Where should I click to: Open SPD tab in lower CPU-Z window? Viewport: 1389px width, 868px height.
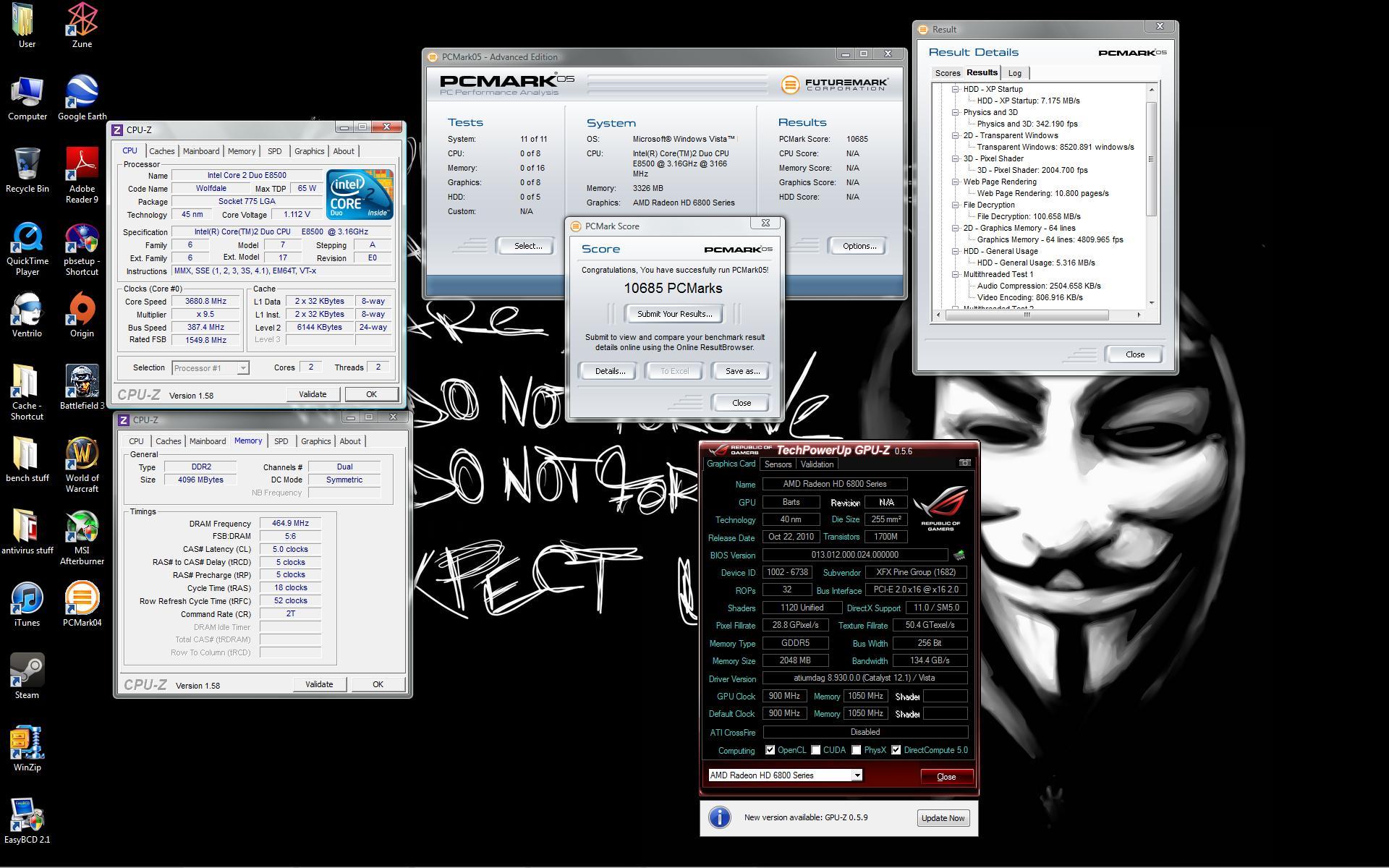(281, 441)
